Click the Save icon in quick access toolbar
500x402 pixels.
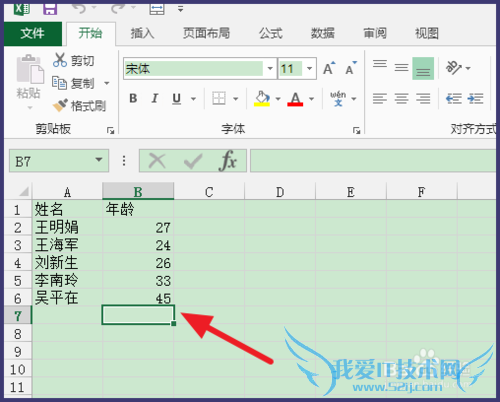[x=50, y=8]
